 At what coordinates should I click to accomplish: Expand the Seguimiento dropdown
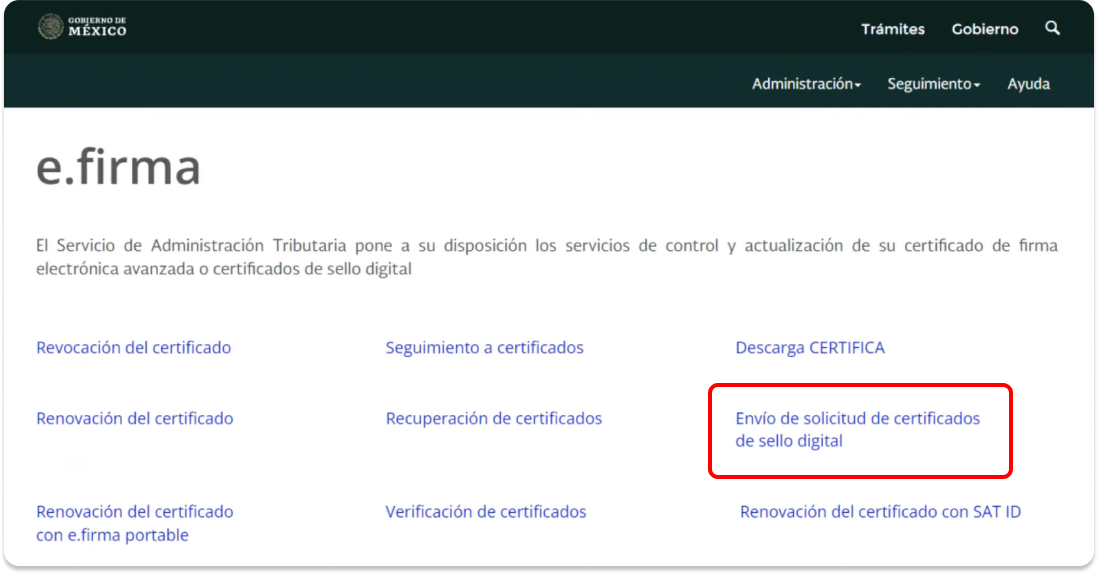933,84
